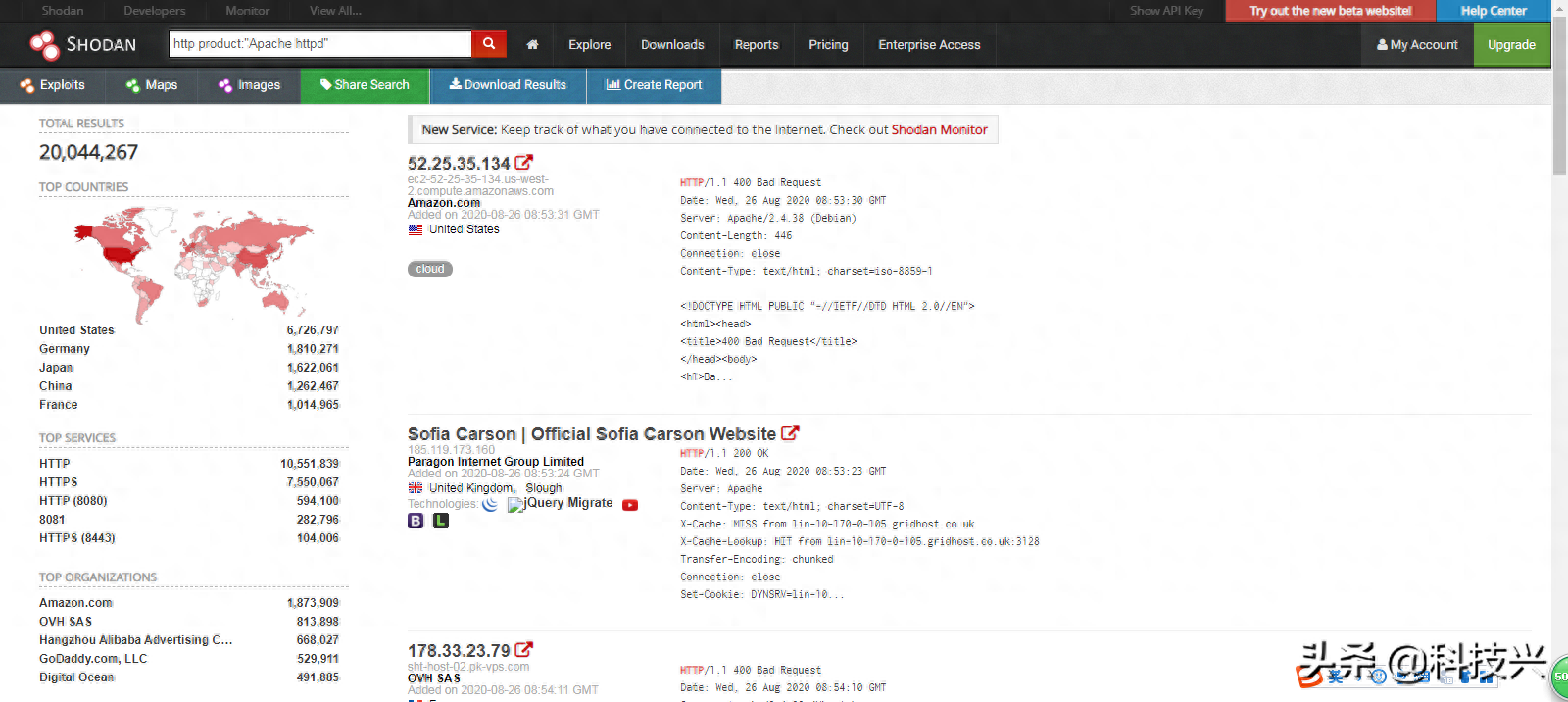
Task: Focus the search query input field
Action: coord(320,44)
